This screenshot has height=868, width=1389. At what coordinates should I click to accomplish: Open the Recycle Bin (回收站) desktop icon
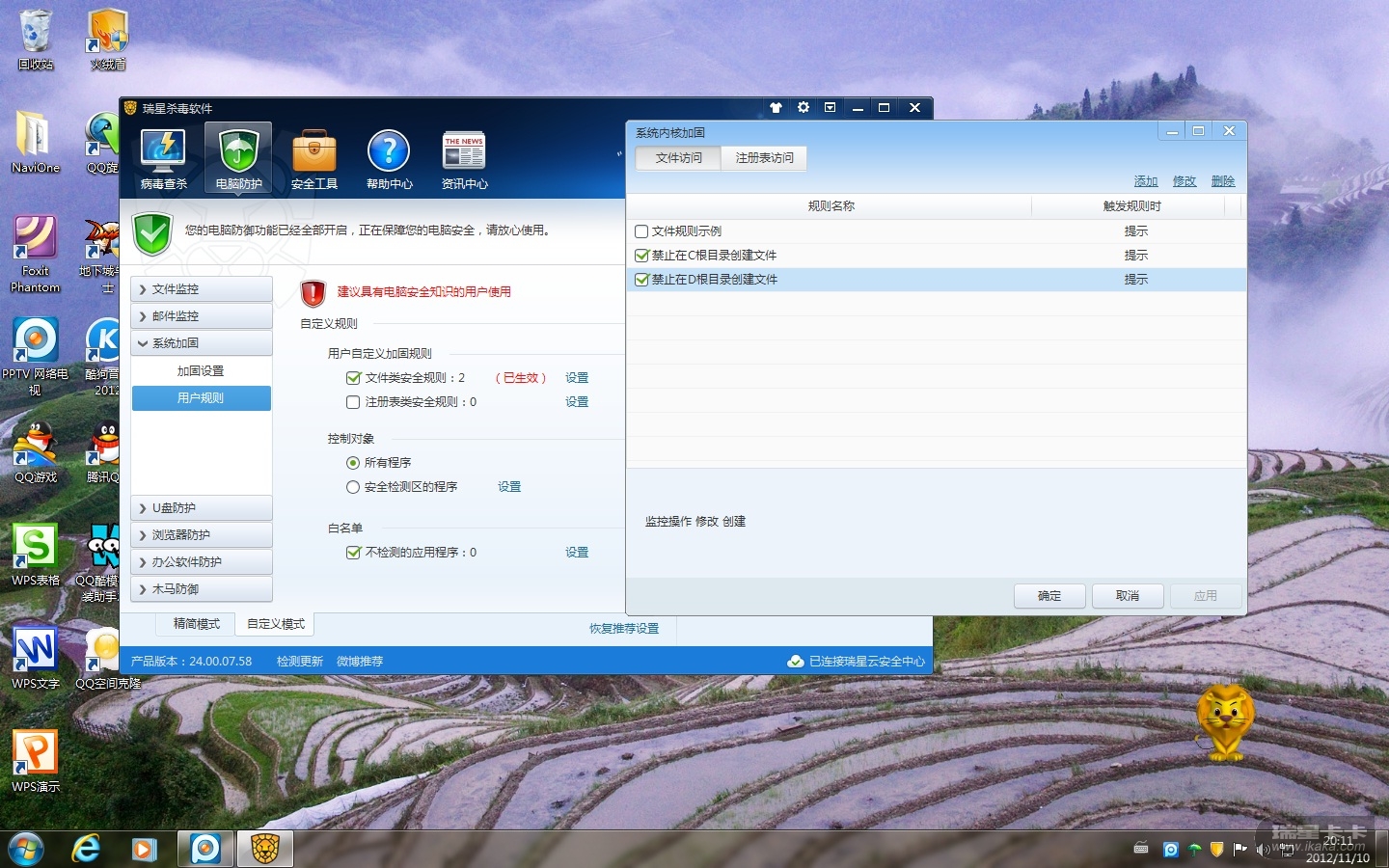(36, 40)
